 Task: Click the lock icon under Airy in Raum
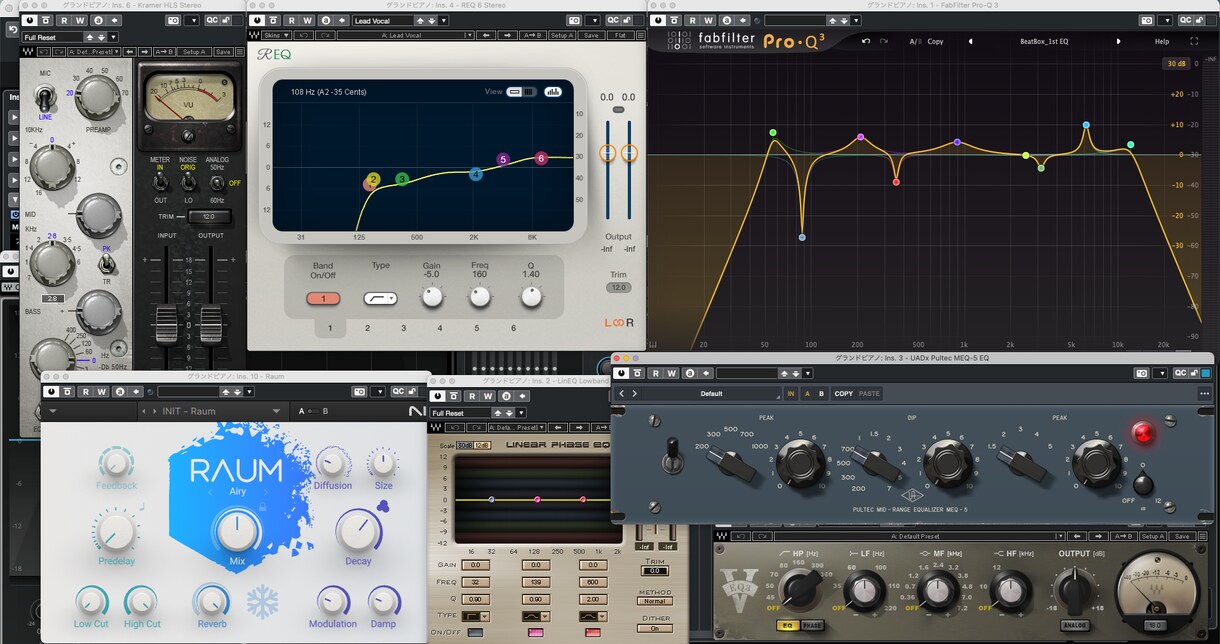tap(262, 506)
